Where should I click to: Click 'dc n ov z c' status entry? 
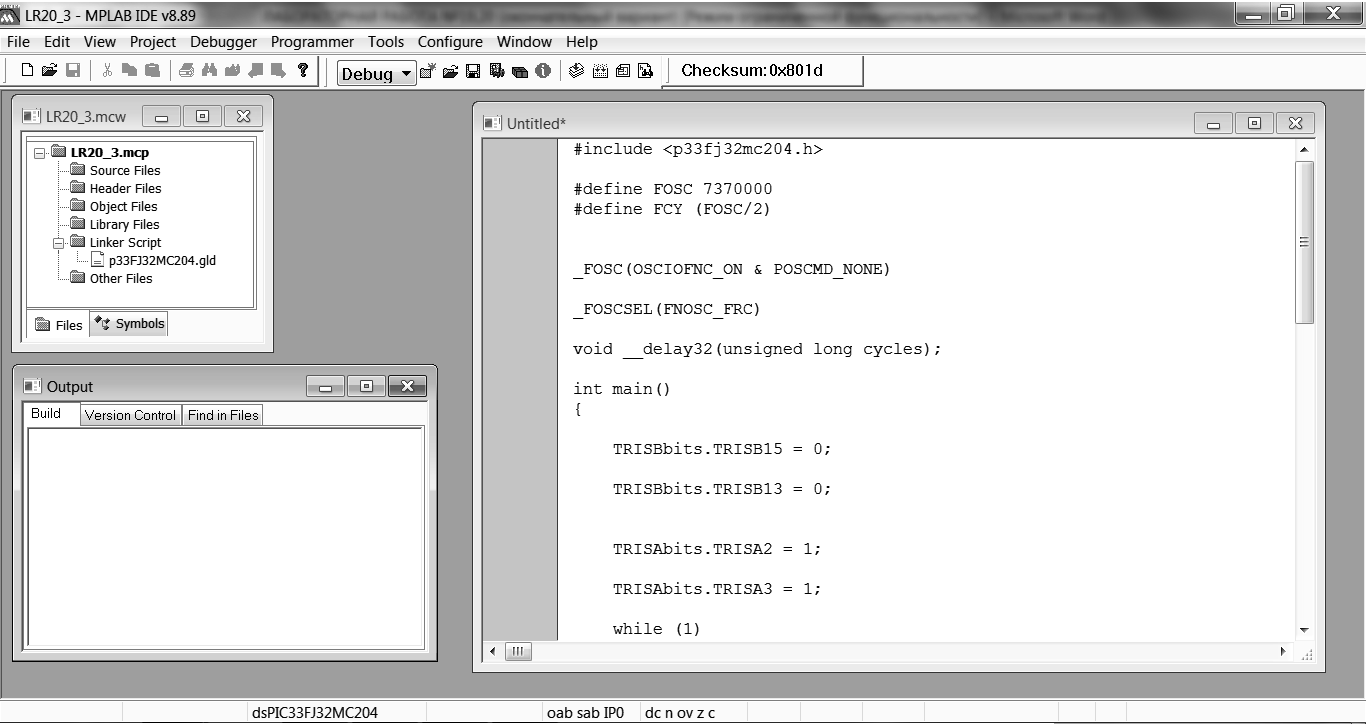[680, 713]
